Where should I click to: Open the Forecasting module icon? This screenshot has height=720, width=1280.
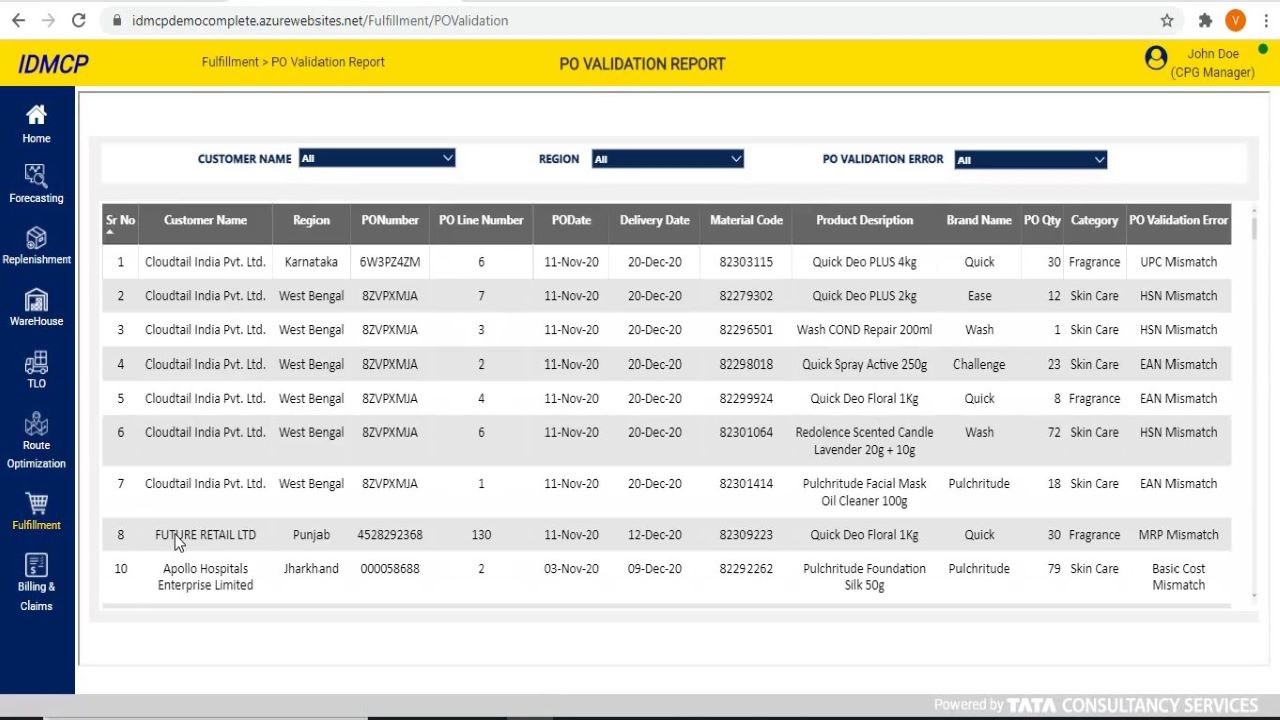click(x=36, y=176)
